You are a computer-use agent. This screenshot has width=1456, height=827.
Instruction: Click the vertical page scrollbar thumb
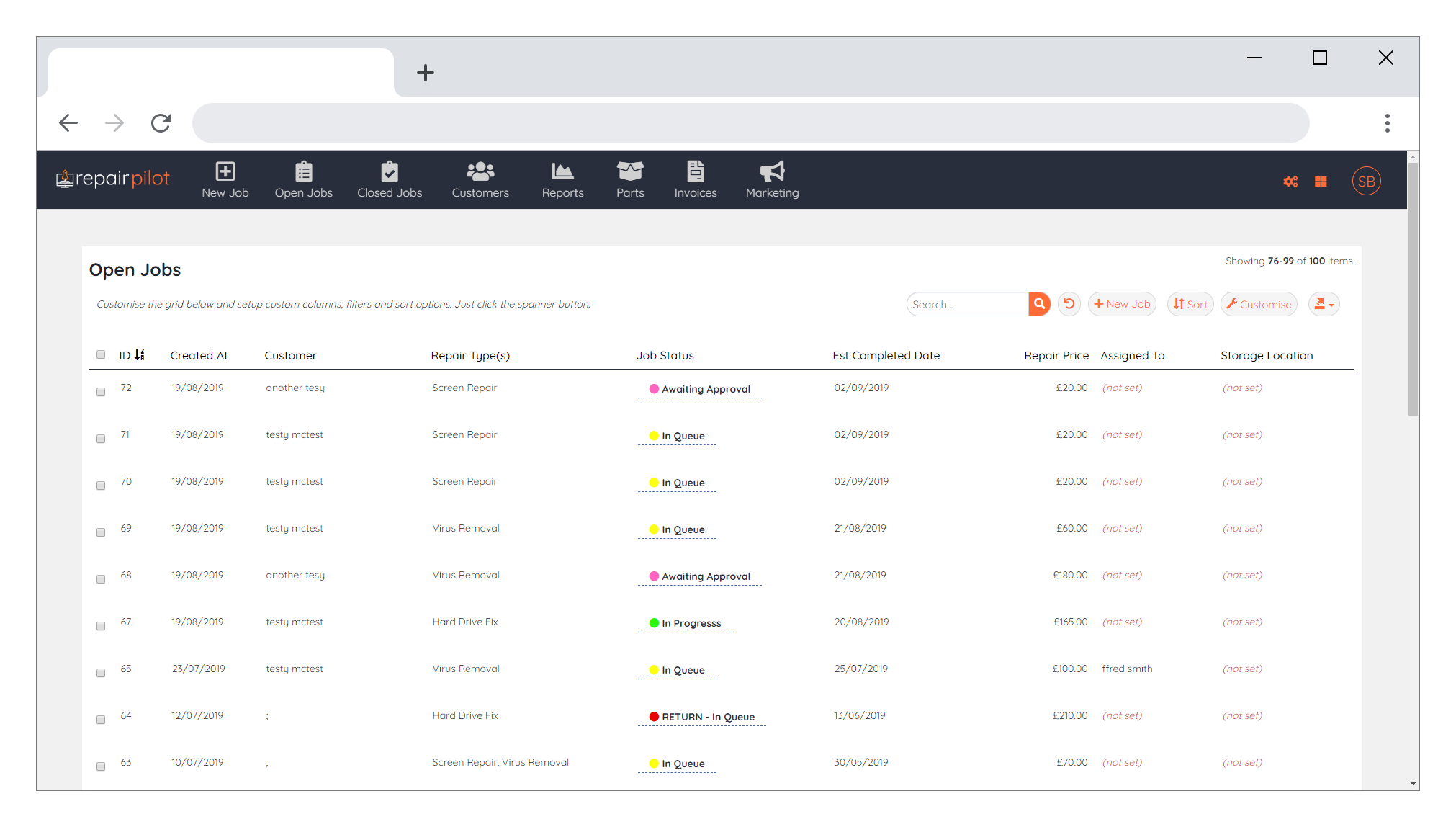[1413, 289]
